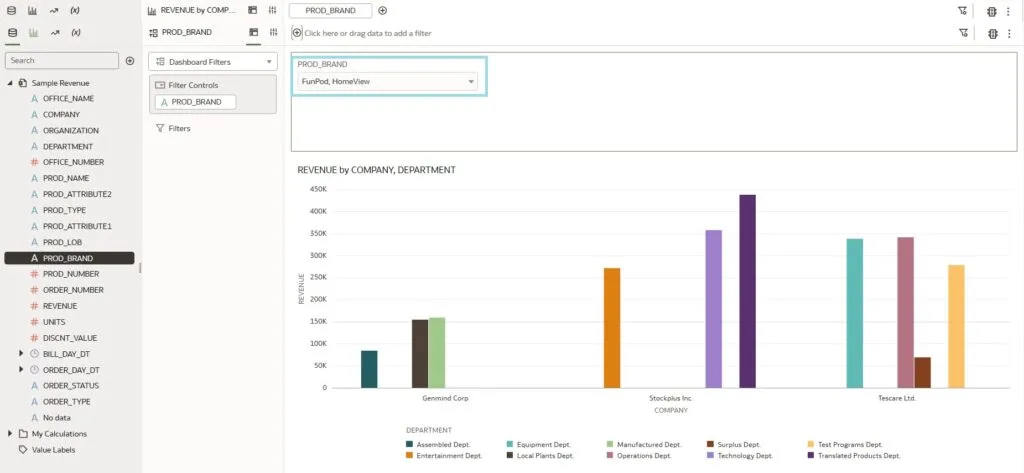Switch to the PROD_BRAND canvas tab
The image size is (1024, 473).
(x=329, y=10)
